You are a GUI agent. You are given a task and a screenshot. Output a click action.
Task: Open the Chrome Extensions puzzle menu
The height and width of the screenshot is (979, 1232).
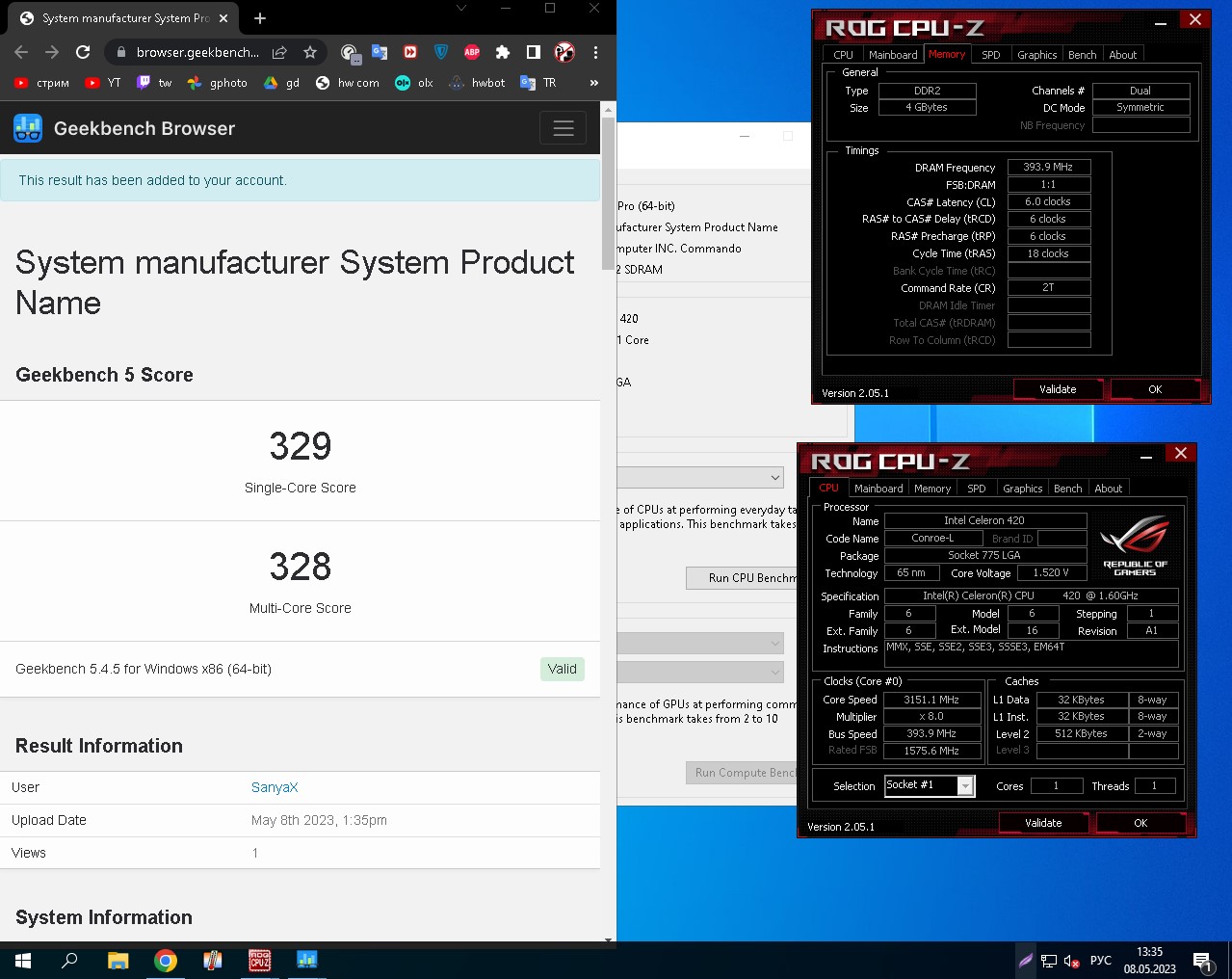point(503,52)
